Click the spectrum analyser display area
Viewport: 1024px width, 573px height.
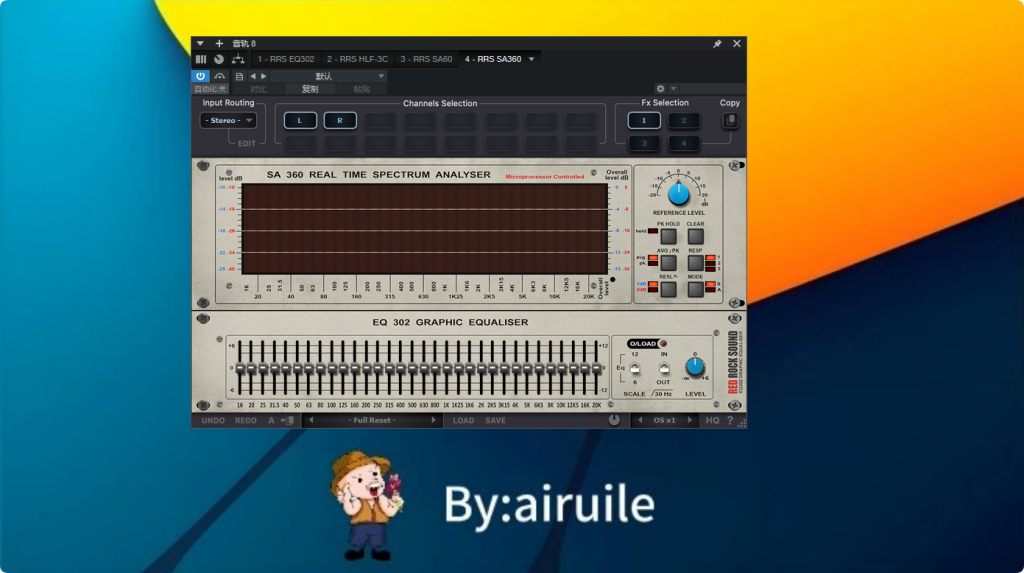(425, 229)
